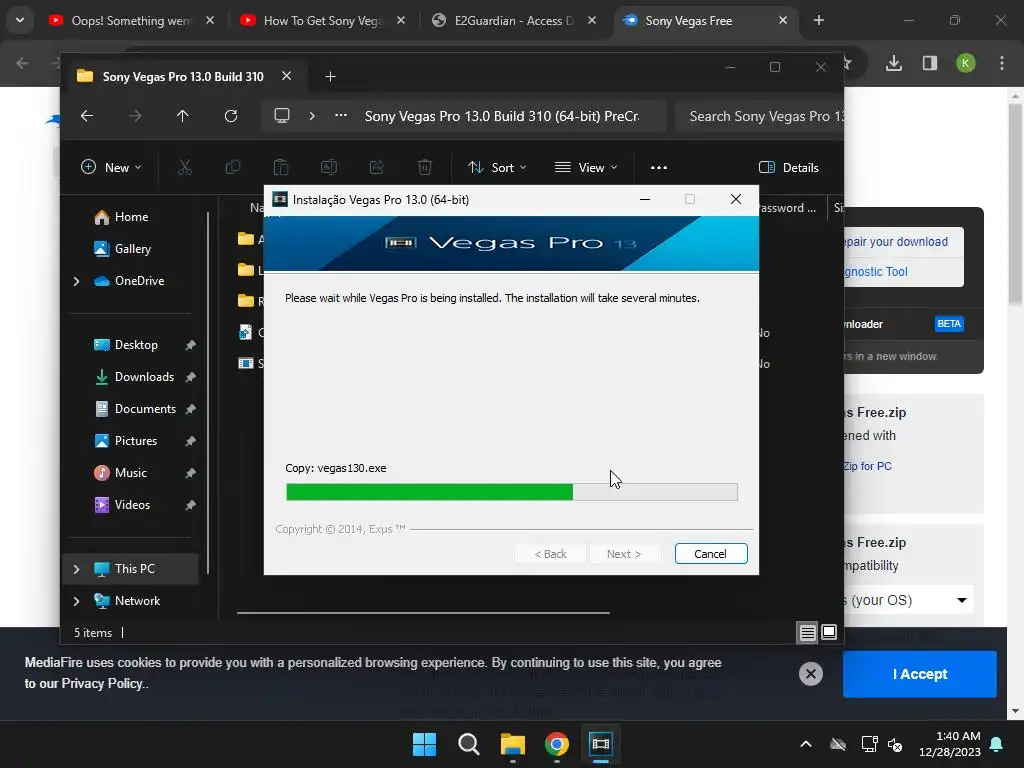Image resolution: width=1024 pixels, height=768 pixels.
Task: Unpin Desktop using its pin icon
Action: [x=190, y=345]
